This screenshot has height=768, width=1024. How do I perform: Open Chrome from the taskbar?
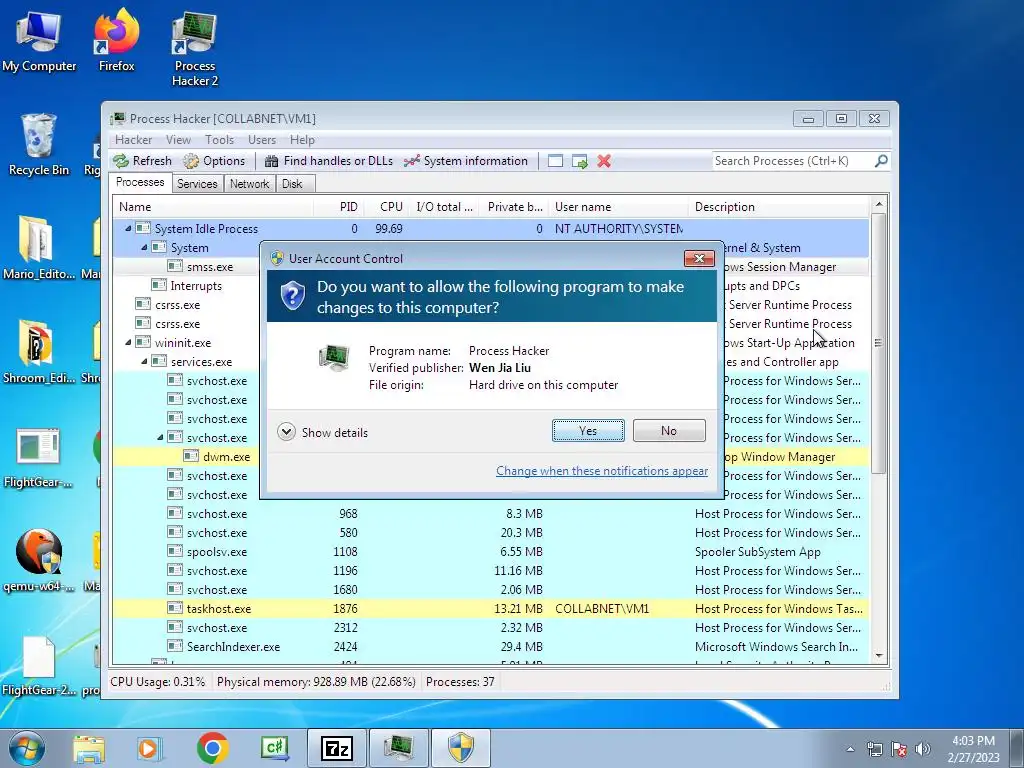click(x=212, y=748)
